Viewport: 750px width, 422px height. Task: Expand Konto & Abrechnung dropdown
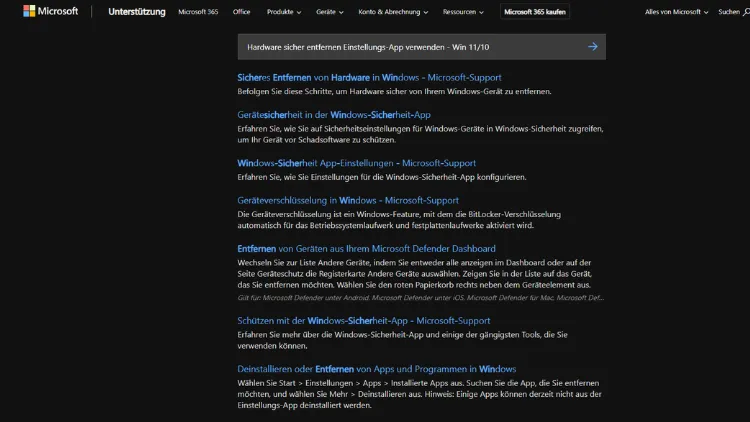[393, 12]
